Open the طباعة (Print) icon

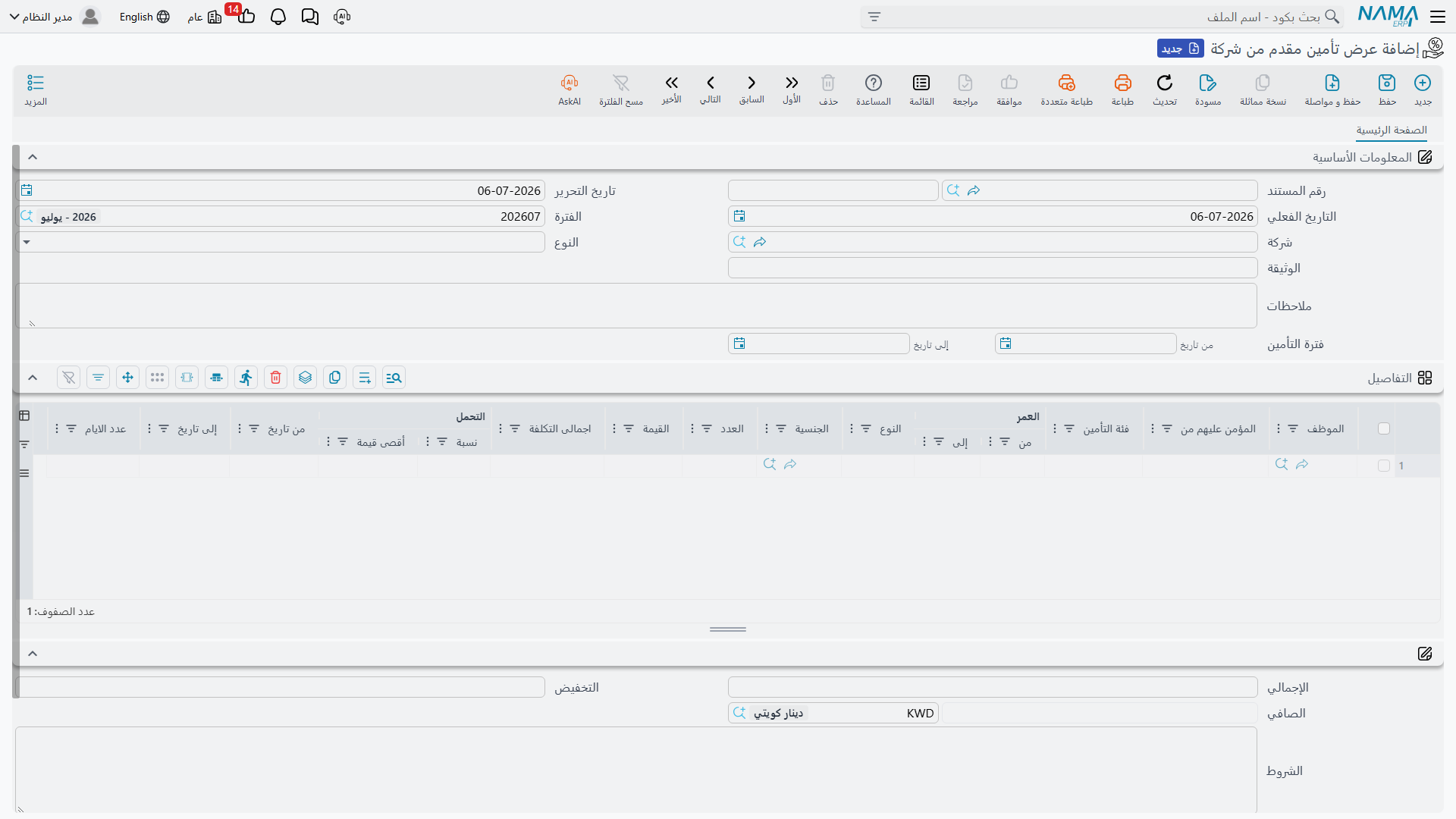(1122, 83)
